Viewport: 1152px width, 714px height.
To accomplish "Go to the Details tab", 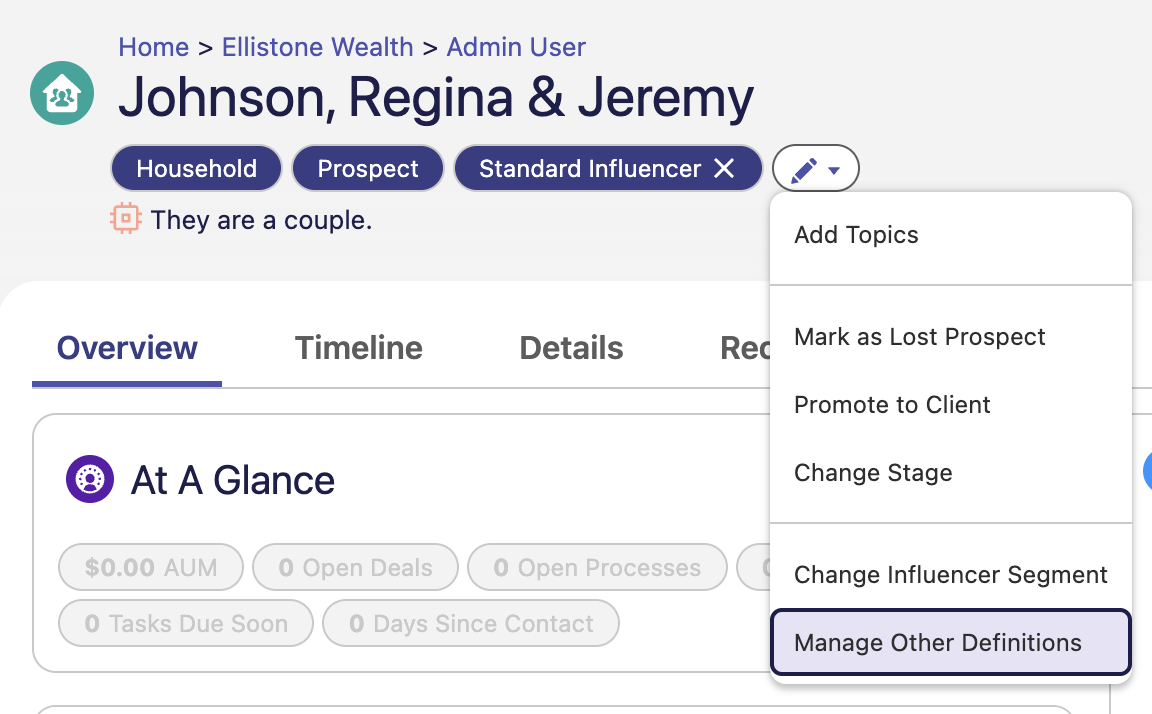I will click(571, 348).
